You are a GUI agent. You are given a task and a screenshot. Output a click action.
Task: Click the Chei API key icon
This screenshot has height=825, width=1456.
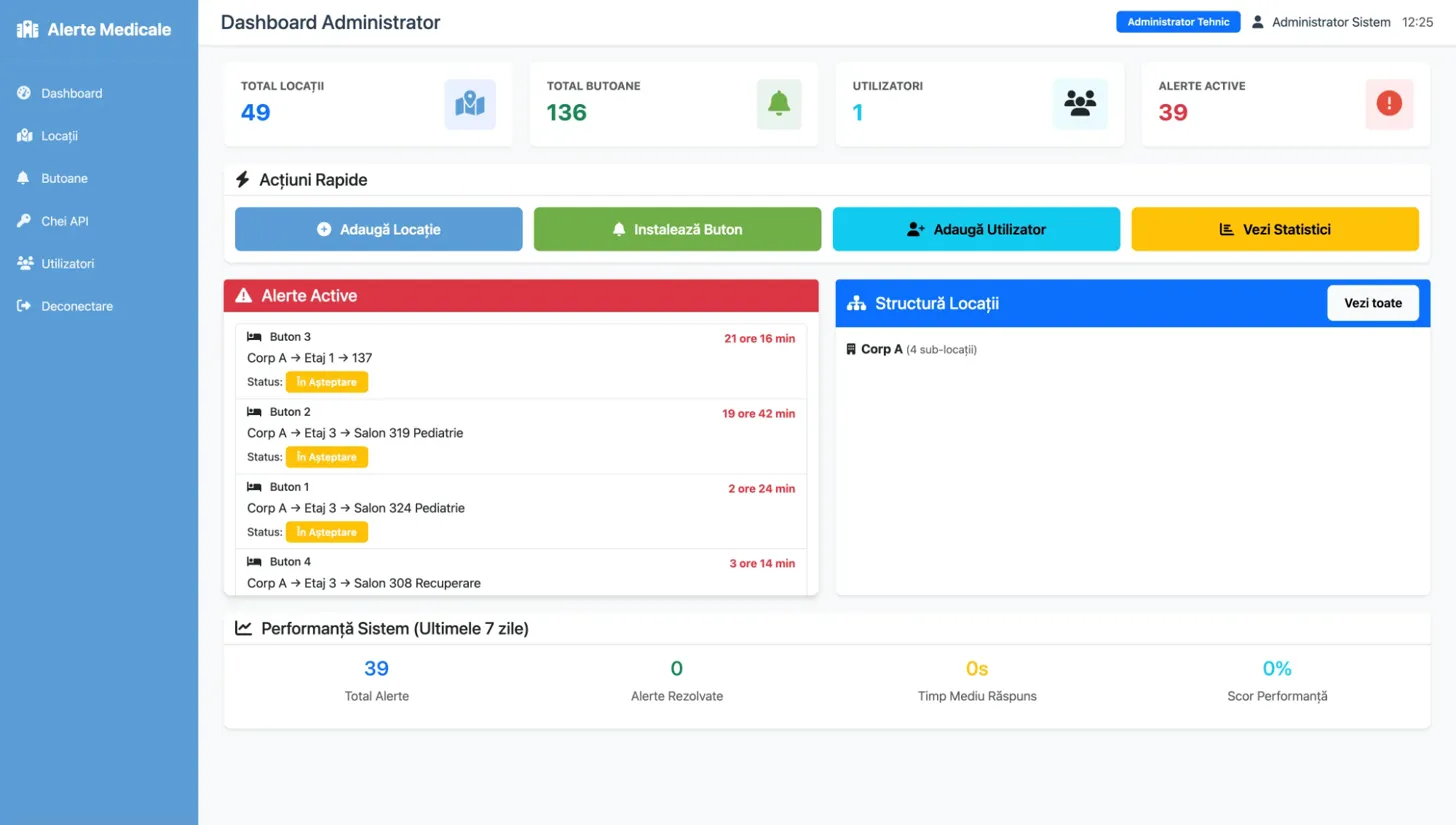(23, 221)
